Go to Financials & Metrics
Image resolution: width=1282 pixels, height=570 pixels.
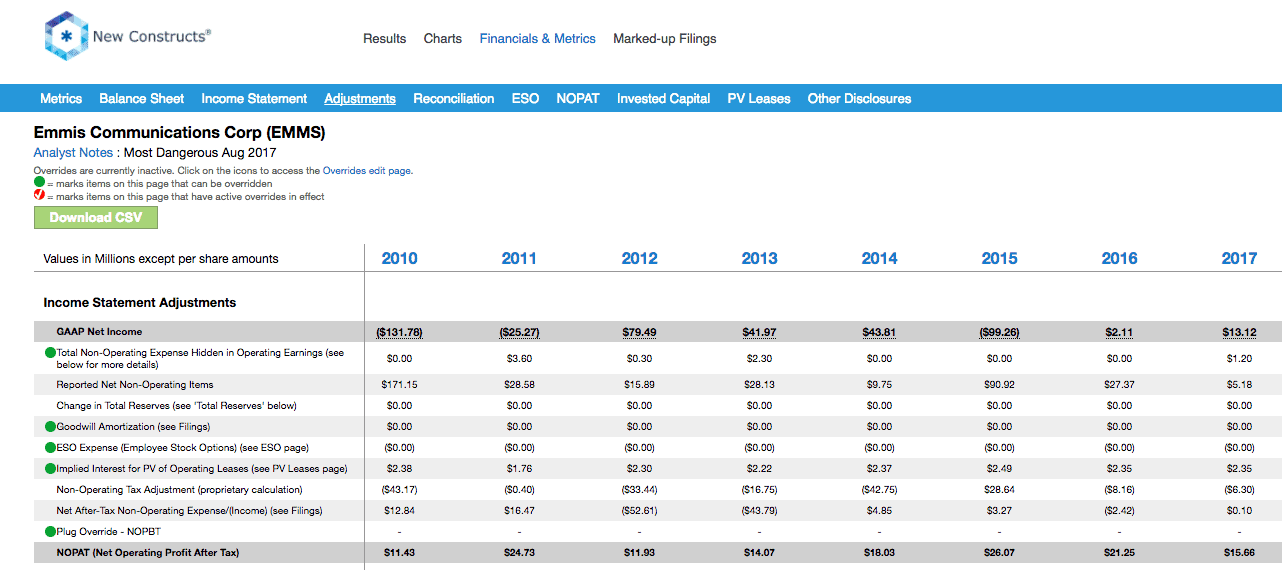pos(537,39)
